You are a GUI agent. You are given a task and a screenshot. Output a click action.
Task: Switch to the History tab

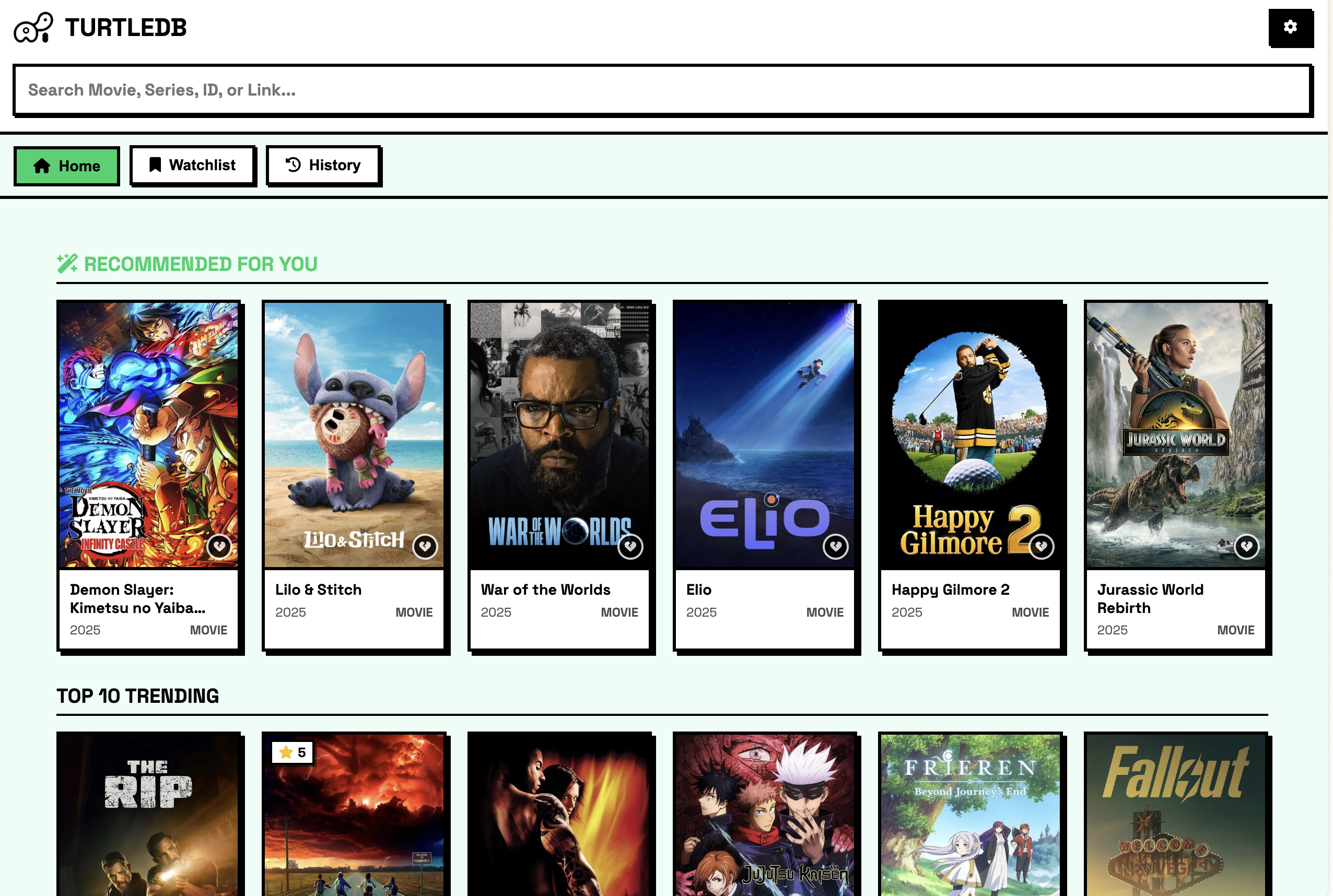tap(323, 165)
